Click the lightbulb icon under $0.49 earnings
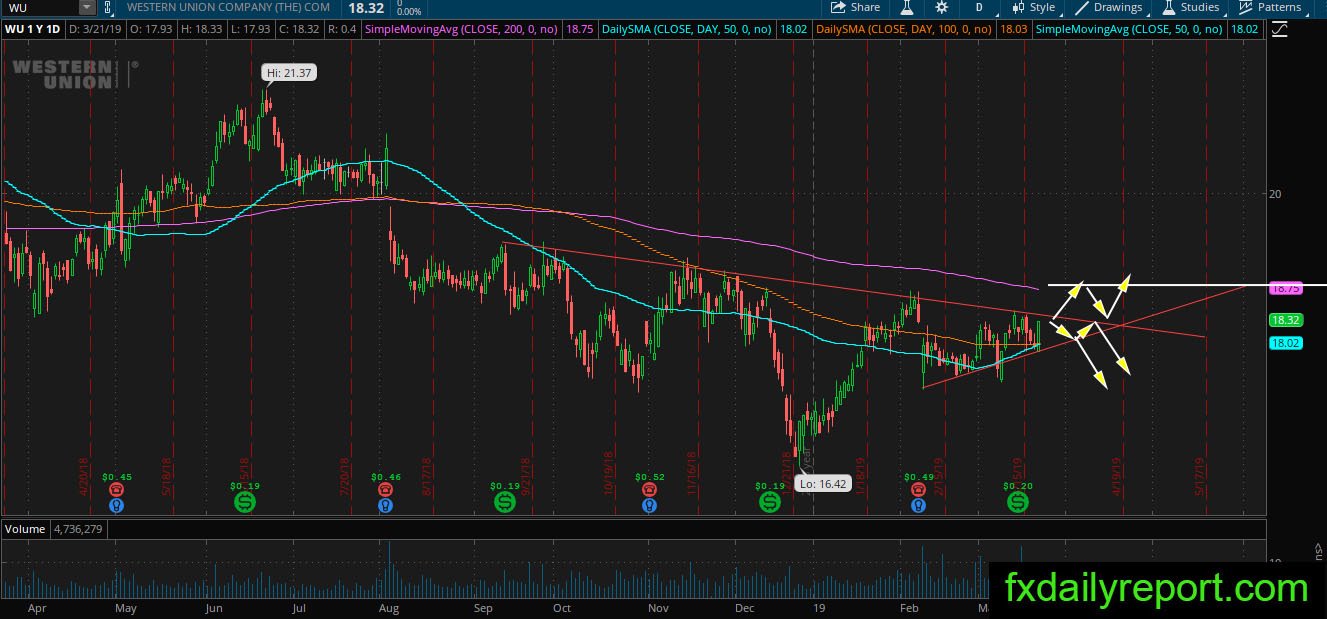Screen dimensions: 1327x619 pos(918,506)
